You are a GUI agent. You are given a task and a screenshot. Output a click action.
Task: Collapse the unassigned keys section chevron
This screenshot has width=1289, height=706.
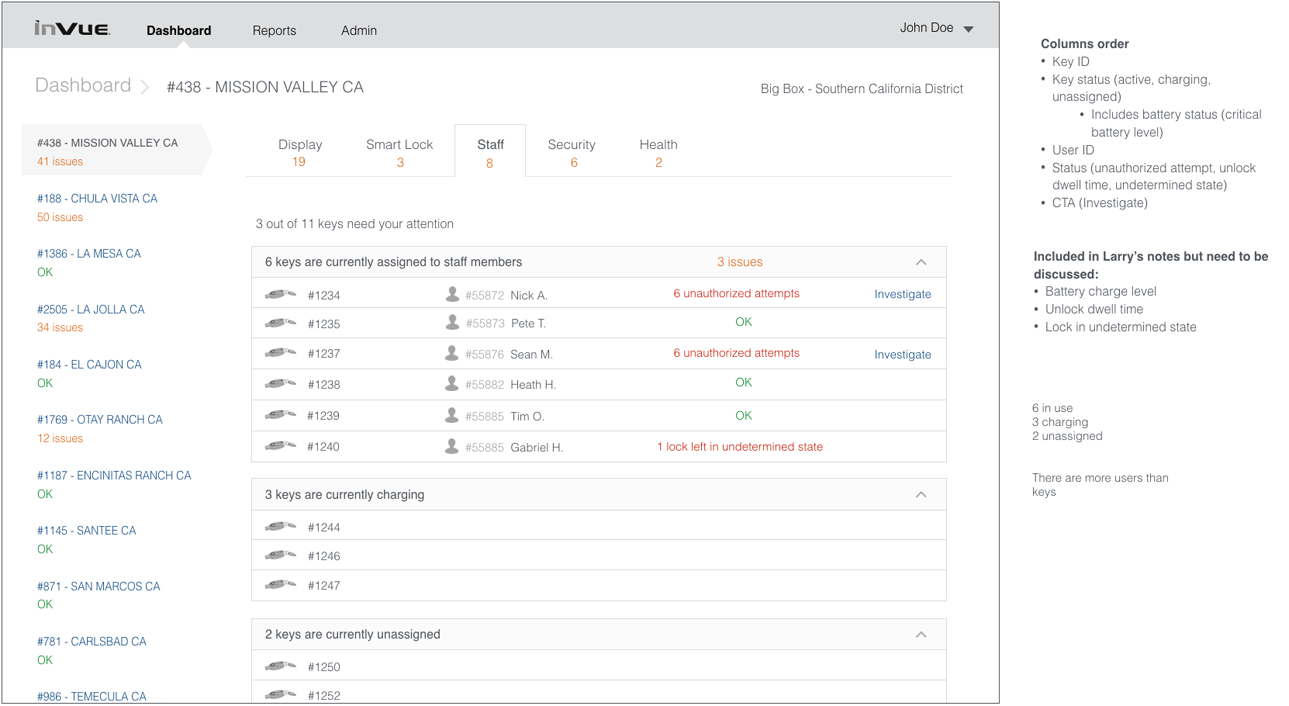coord(921,635)
